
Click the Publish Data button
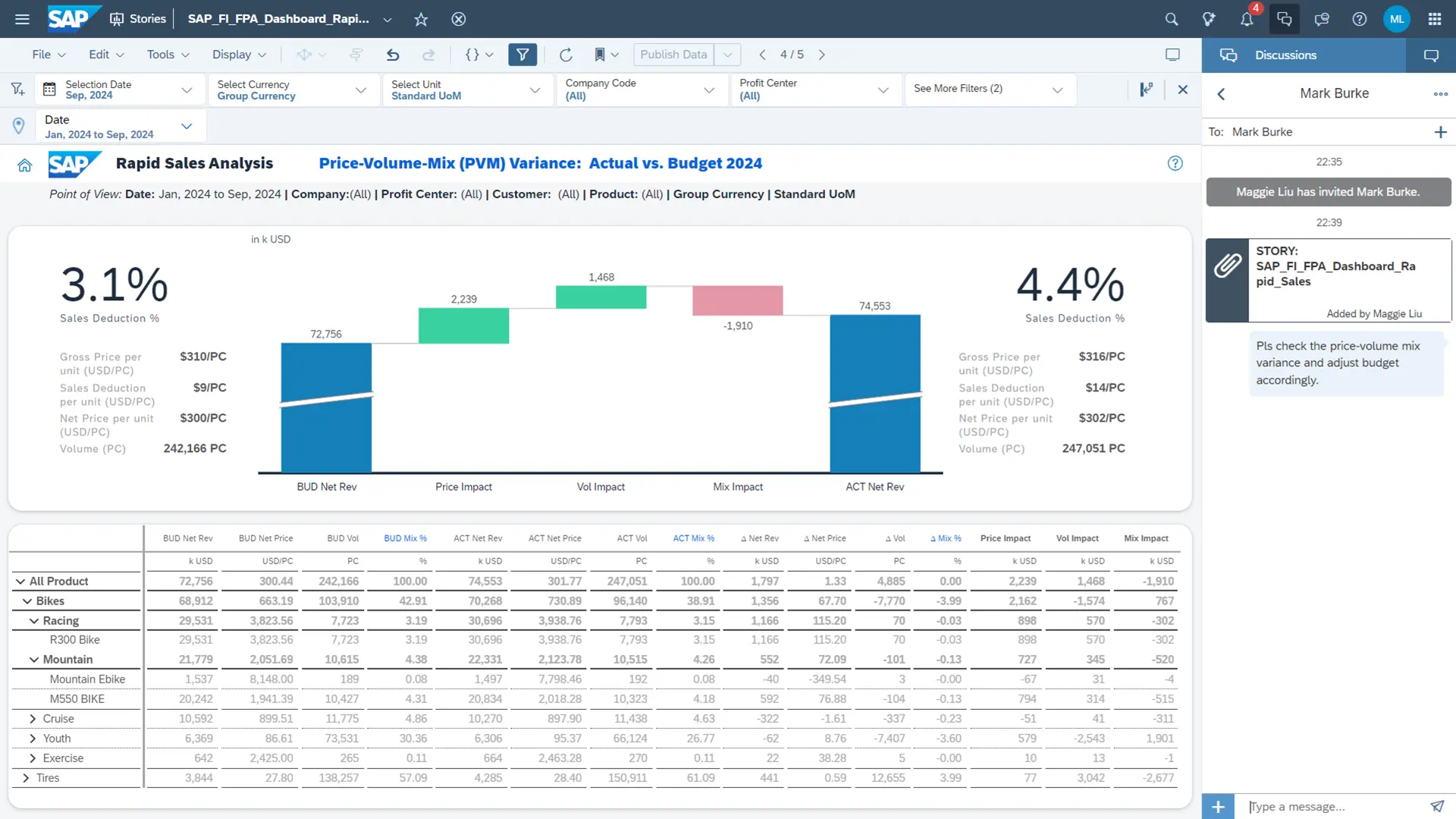point(673,55)
